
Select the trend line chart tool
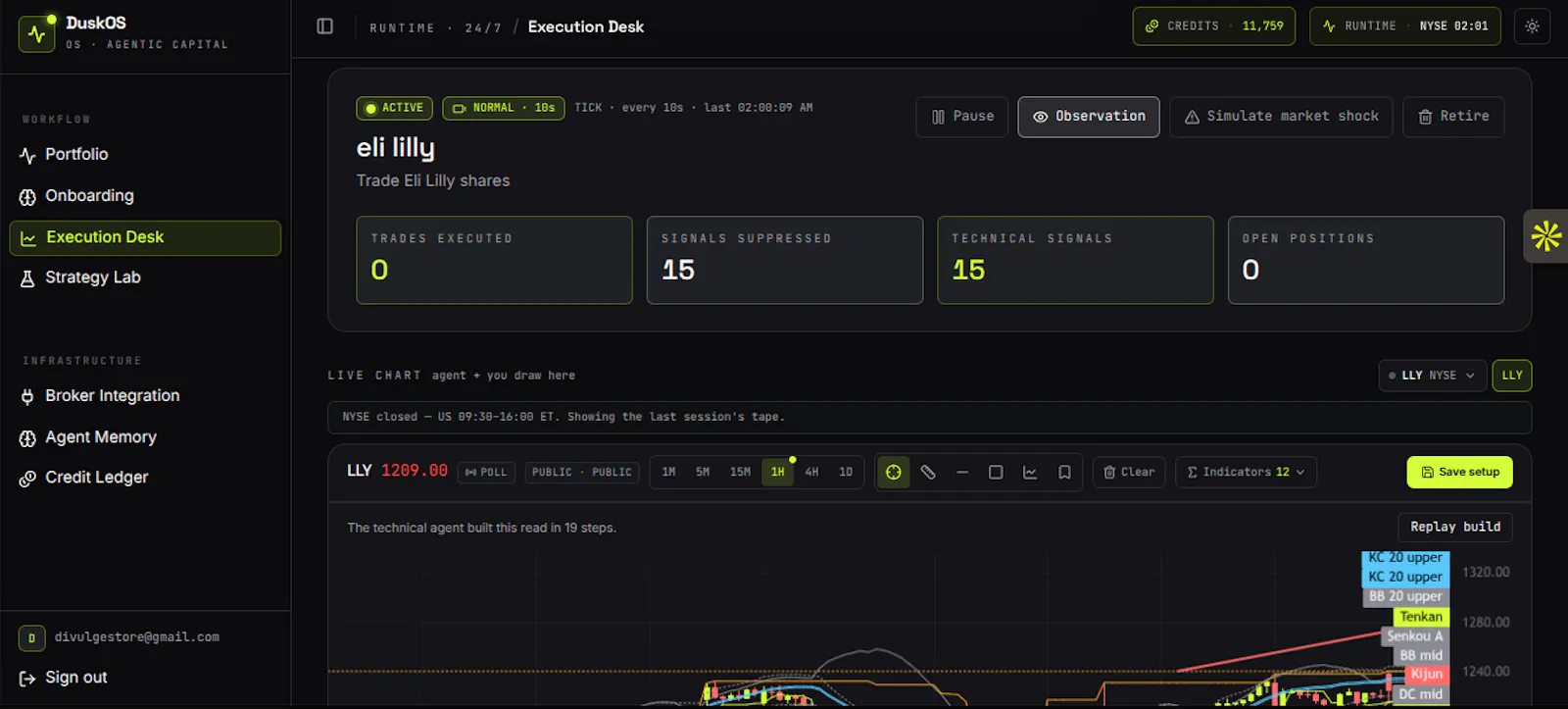click(x=1030, y=472)
